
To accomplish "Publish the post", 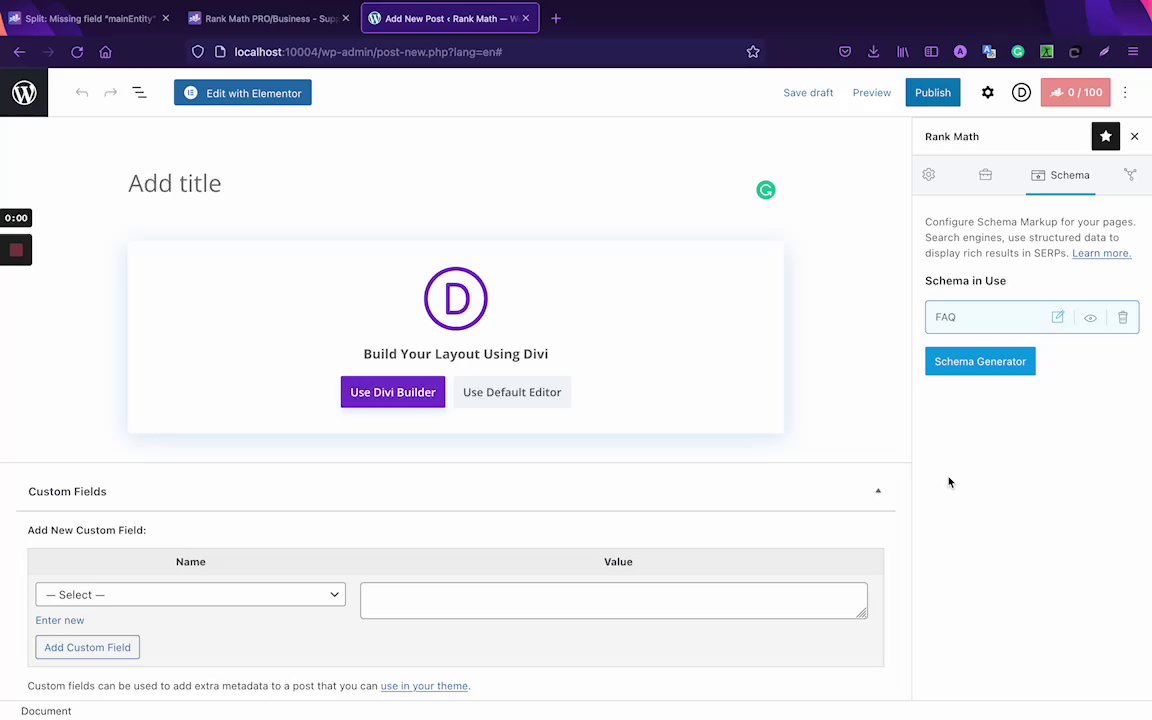I will tap(932, 93).
